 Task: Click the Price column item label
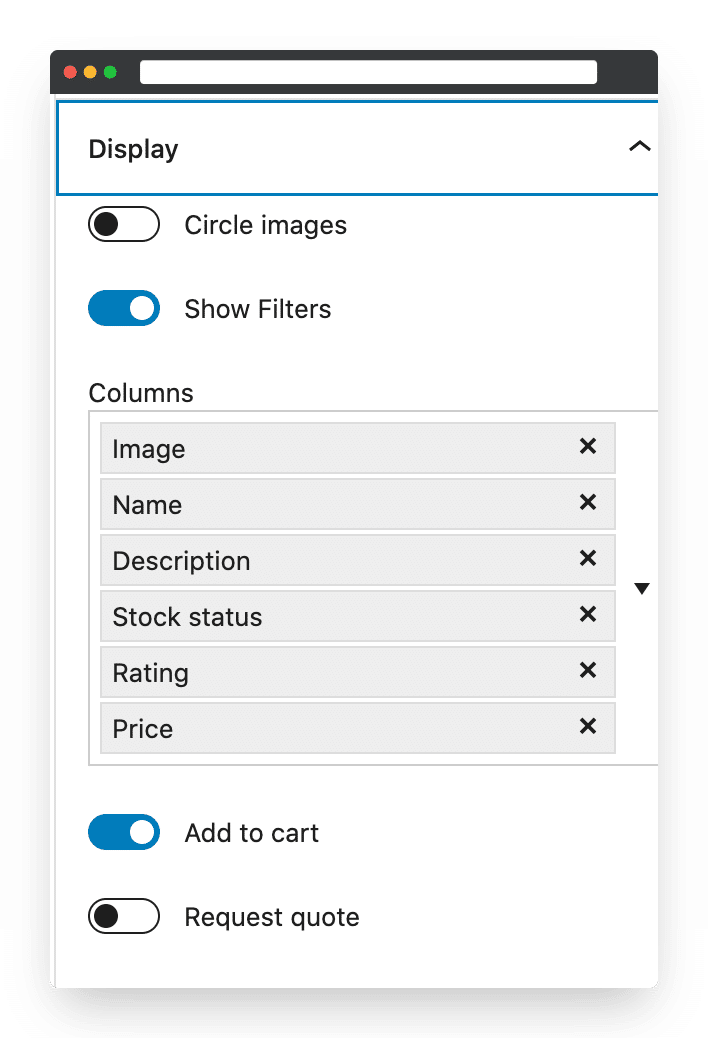(x=143, y=729)
